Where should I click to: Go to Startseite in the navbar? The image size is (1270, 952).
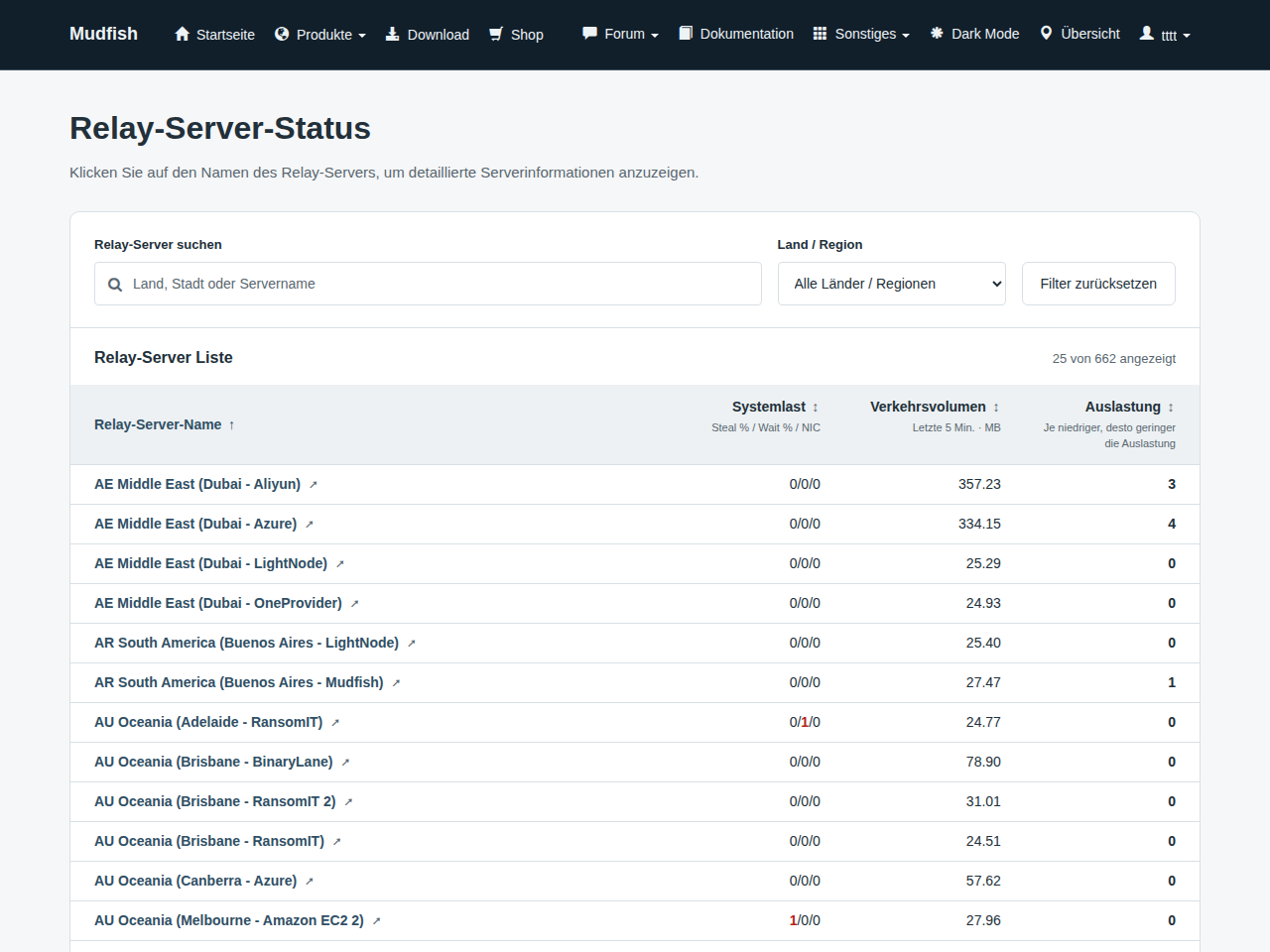pyautogui.click(x=214, y=35)
